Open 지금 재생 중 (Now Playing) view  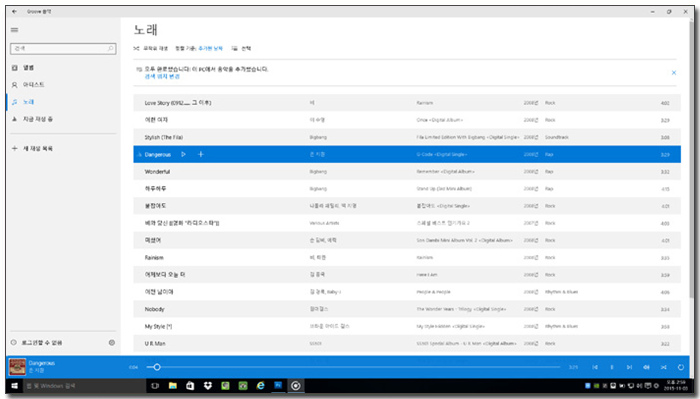[62, 119]
